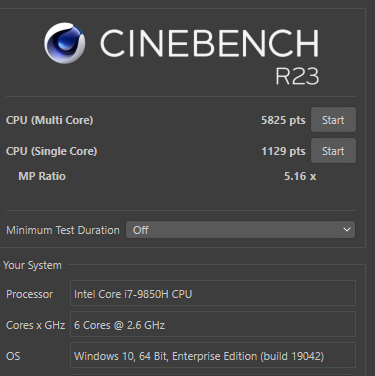Click the 1129 pts single core score

coord(283,151)
